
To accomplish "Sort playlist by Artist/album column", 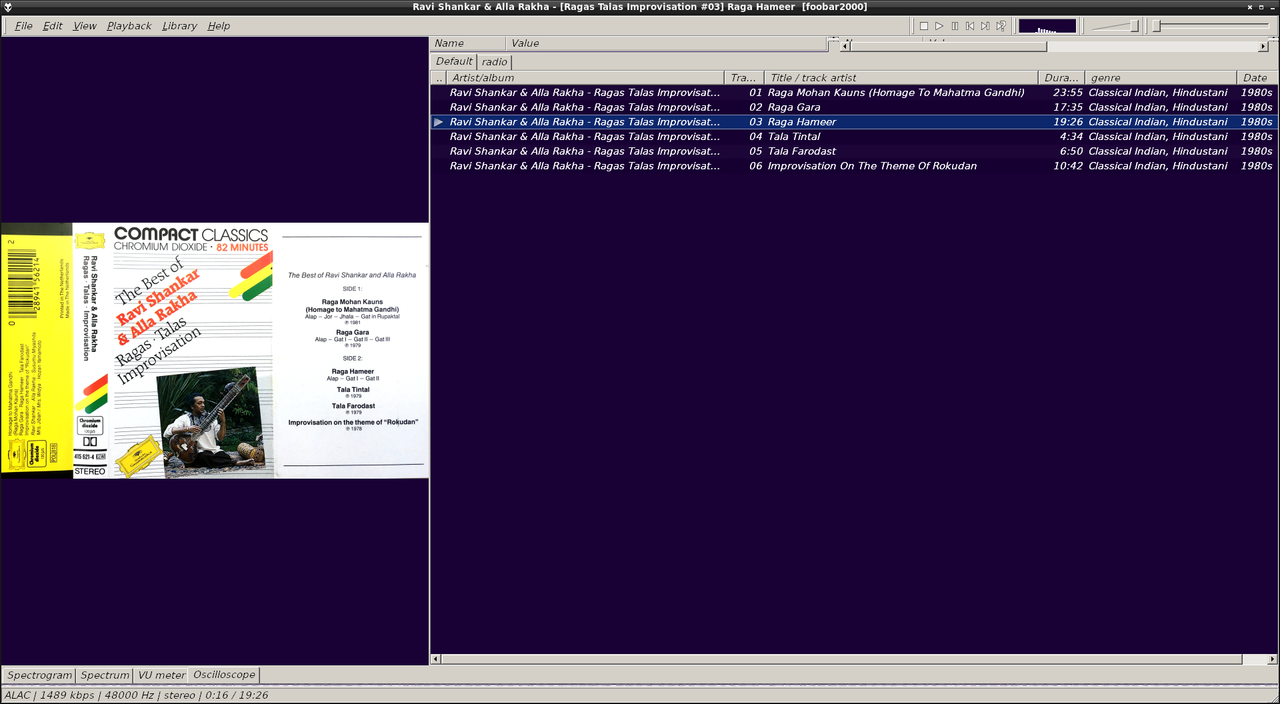I will coord(585,77).
